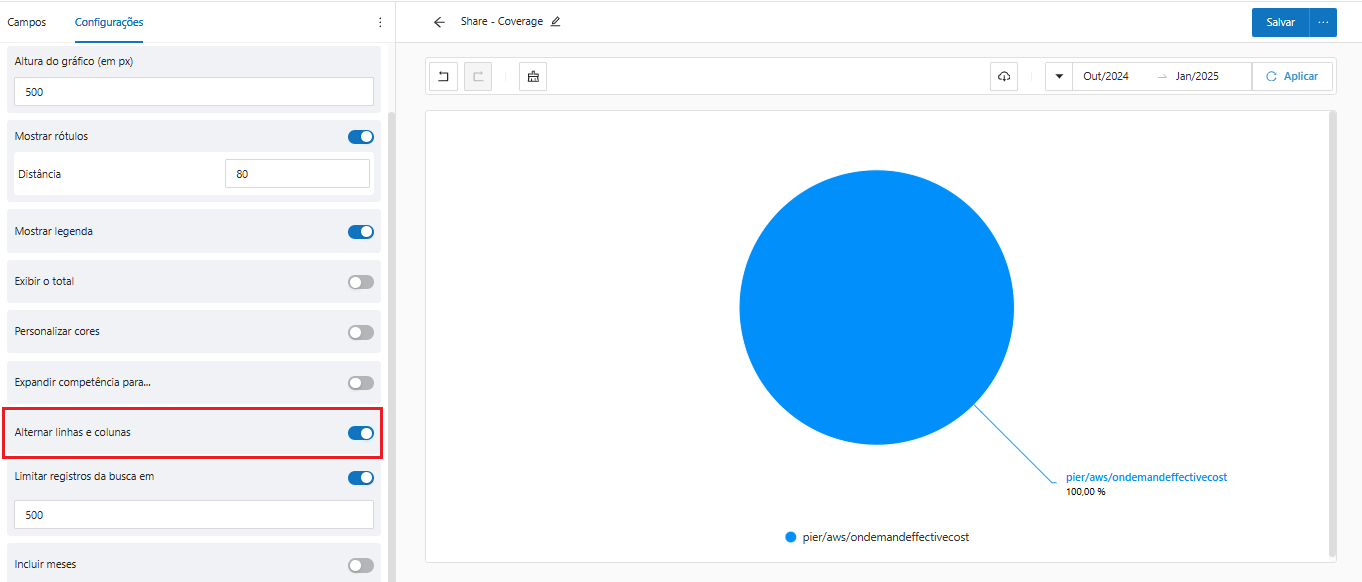
Task: Enable the Personalizar cores switch
Action: pos(360,332)
